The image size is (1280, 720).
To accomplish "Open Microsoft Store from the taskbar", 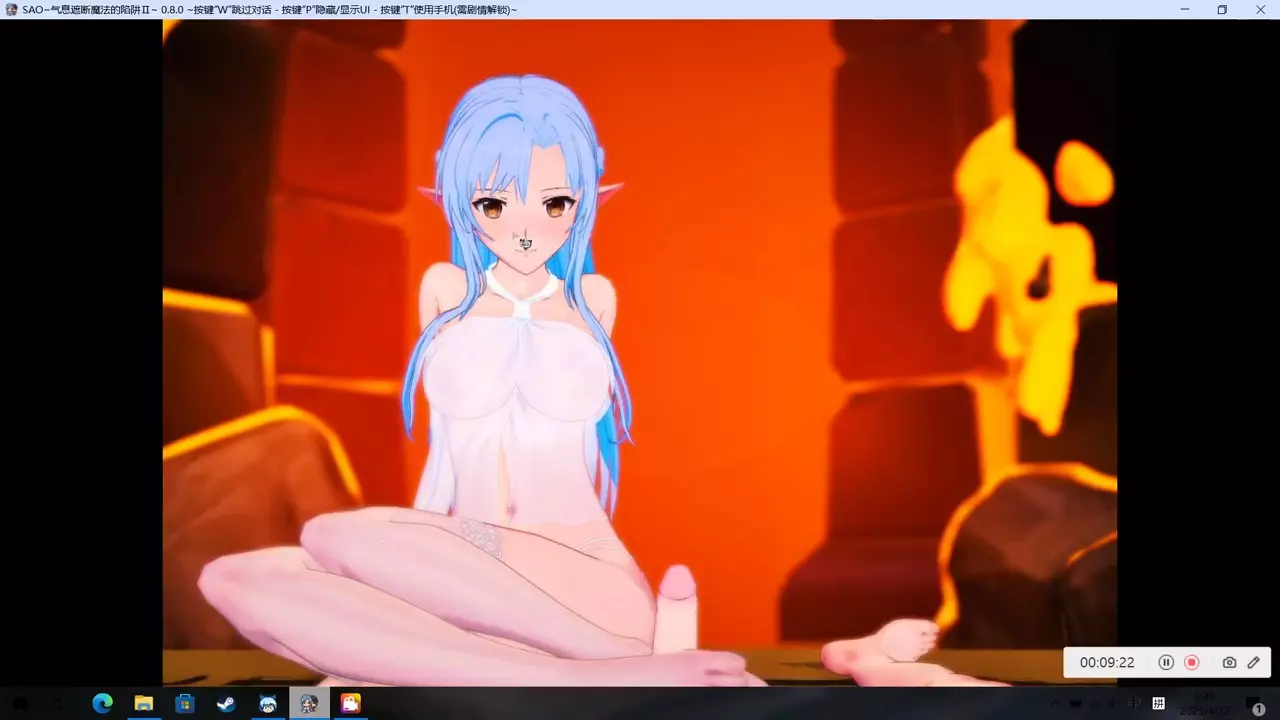I will 184,703.
